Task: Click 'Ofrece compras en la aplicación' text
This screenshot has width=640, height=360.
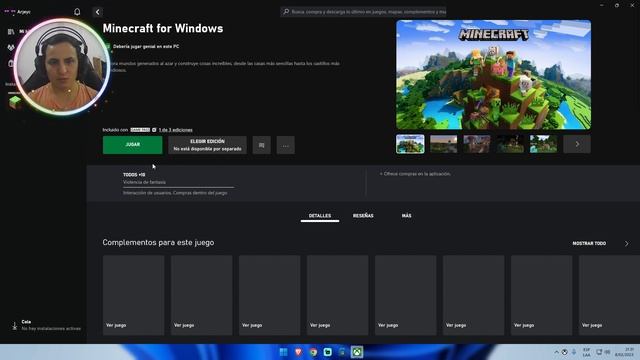Action: tap(416, 174)
